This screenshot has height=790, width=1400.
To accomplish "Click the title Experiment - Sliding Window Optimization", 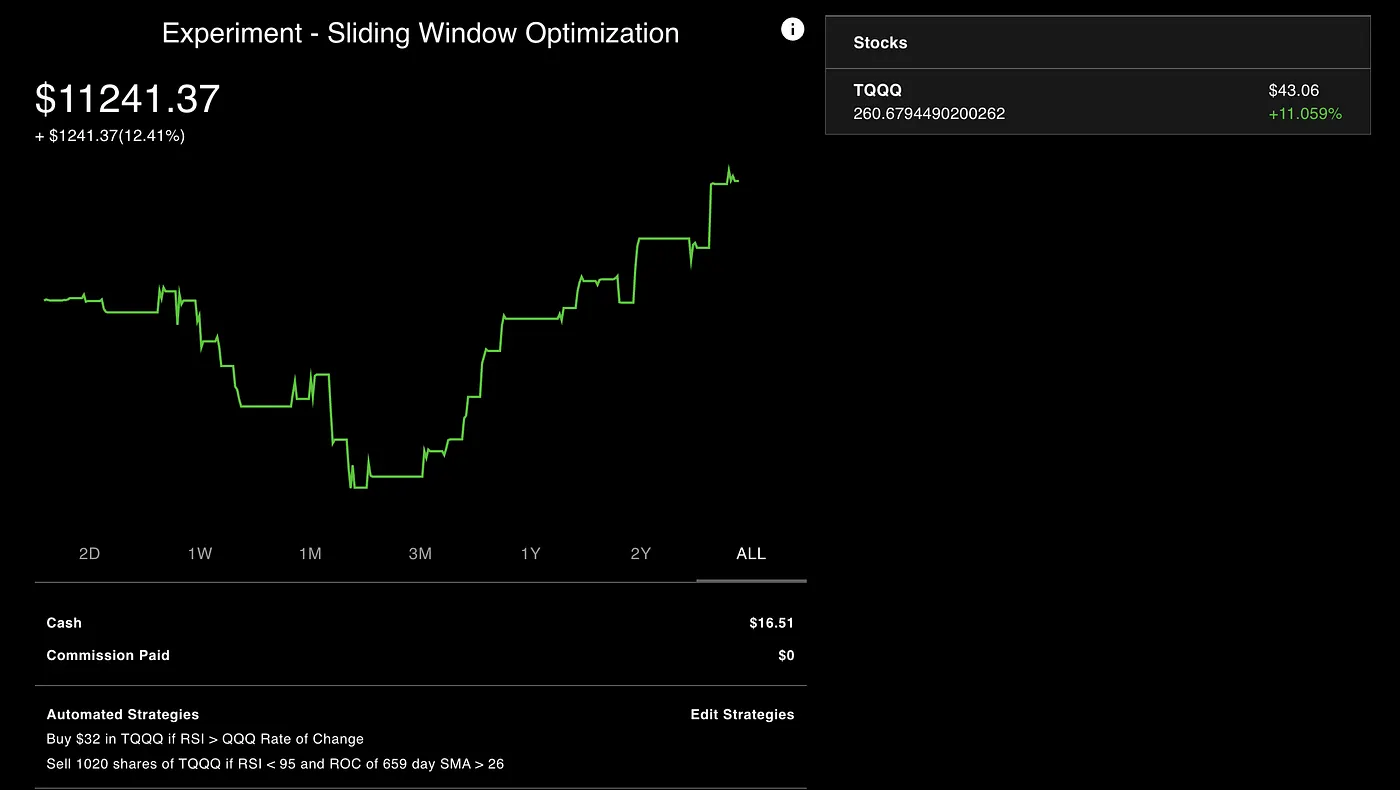I will click(x=420, y=33).
